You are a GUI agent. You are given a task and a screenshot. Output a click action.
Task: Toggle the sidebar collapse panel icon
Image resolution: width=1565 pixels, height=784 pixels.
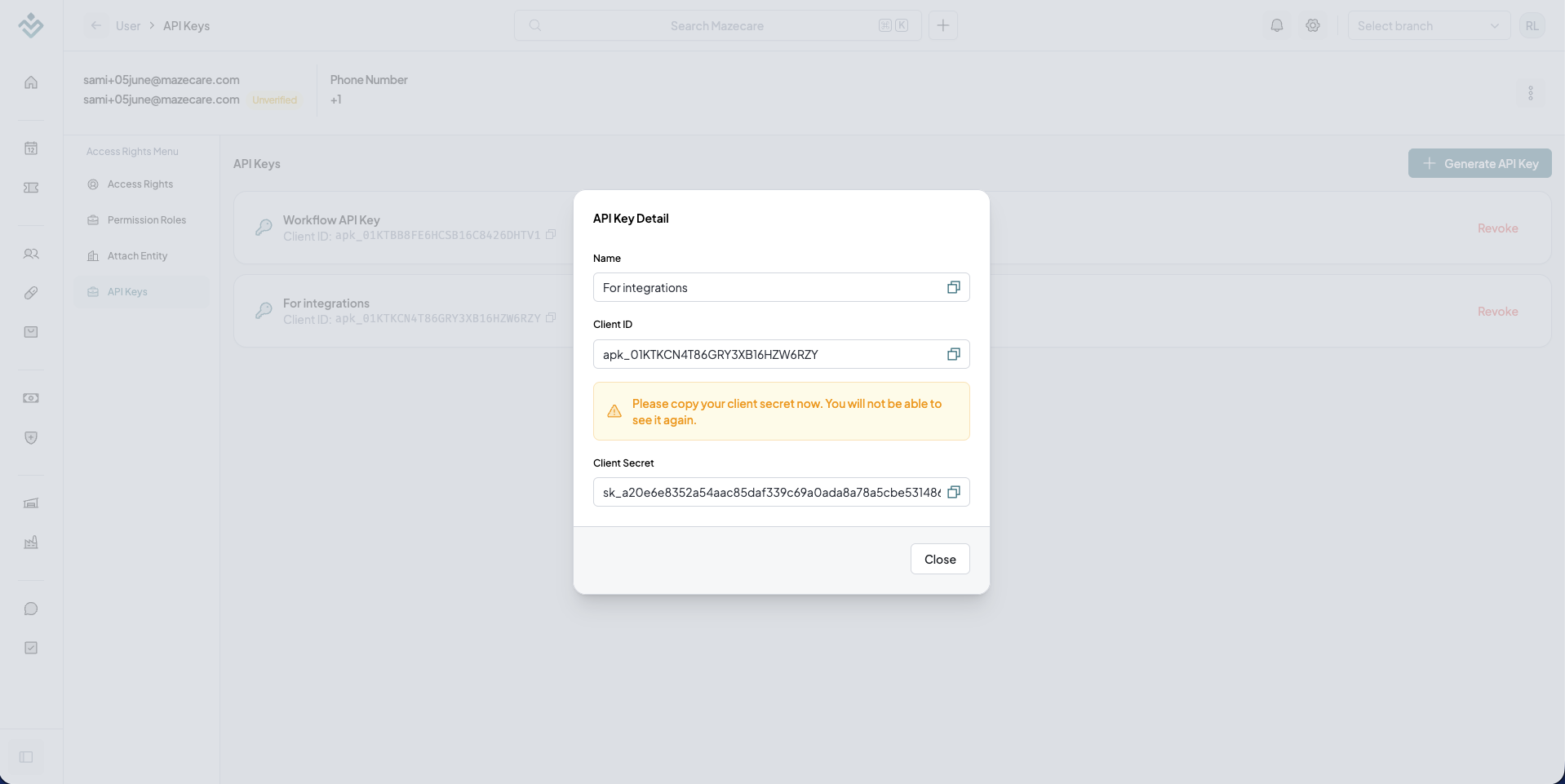click(x=26, y=757)
